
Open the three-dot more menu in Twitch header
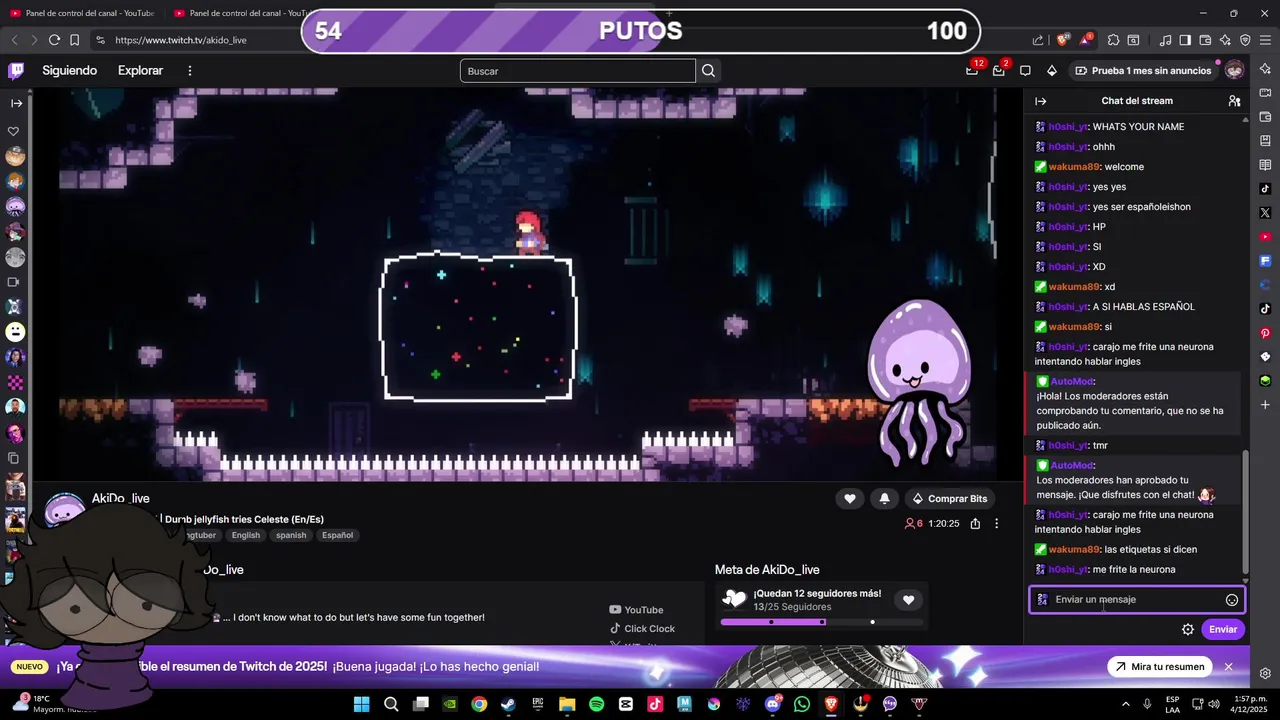pyautogui.click(x=190, y=71)
